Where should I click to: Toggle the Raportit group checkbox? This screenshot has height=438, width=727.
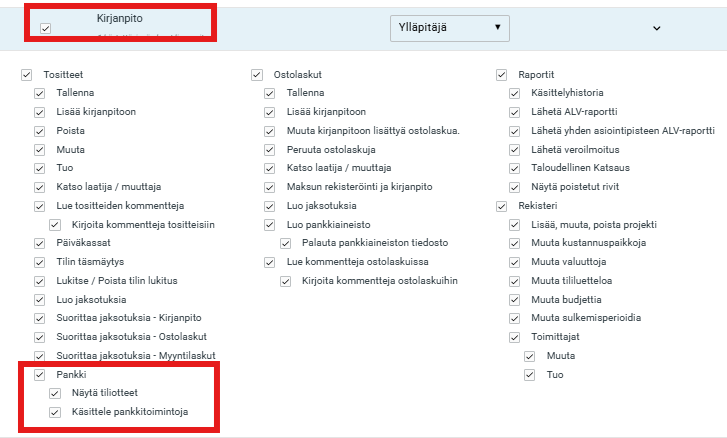coord(501,74)
